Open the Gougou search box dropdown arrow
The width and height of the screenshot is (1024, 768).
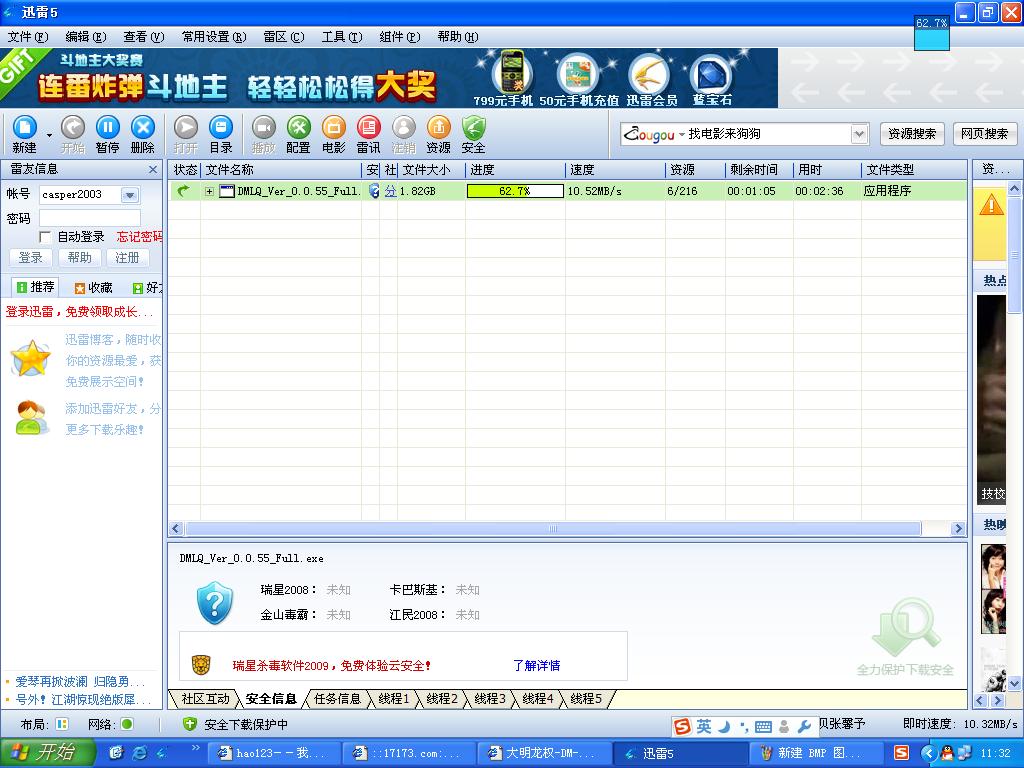pyautogui.click(x=859, y=134)
